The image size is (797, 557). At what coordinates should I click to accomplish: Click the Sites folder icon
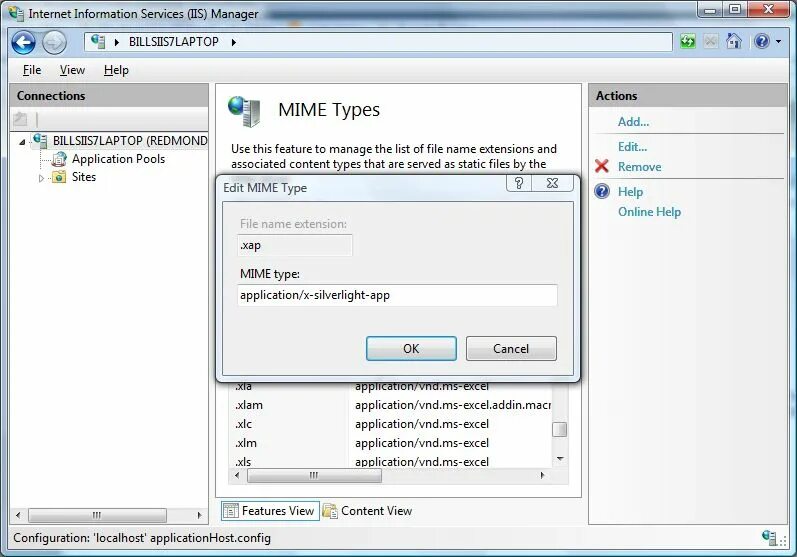click(59, 177)
